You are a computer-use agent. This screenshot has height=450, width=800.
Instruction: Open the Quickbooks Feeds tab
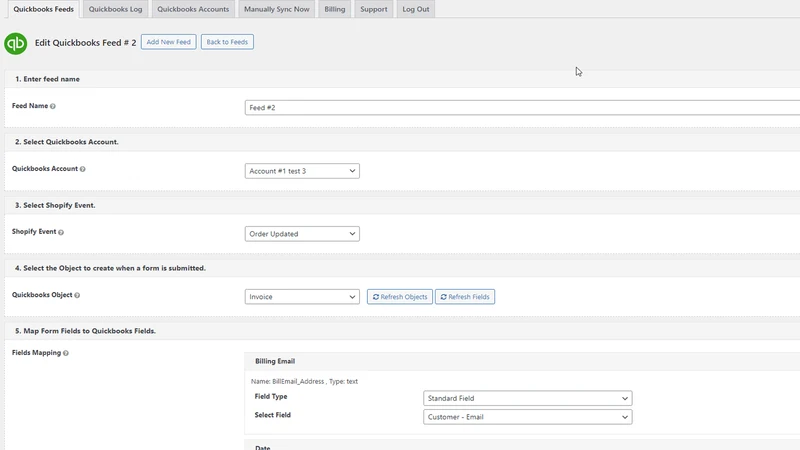pyautogui.click(x=43, y=9)
